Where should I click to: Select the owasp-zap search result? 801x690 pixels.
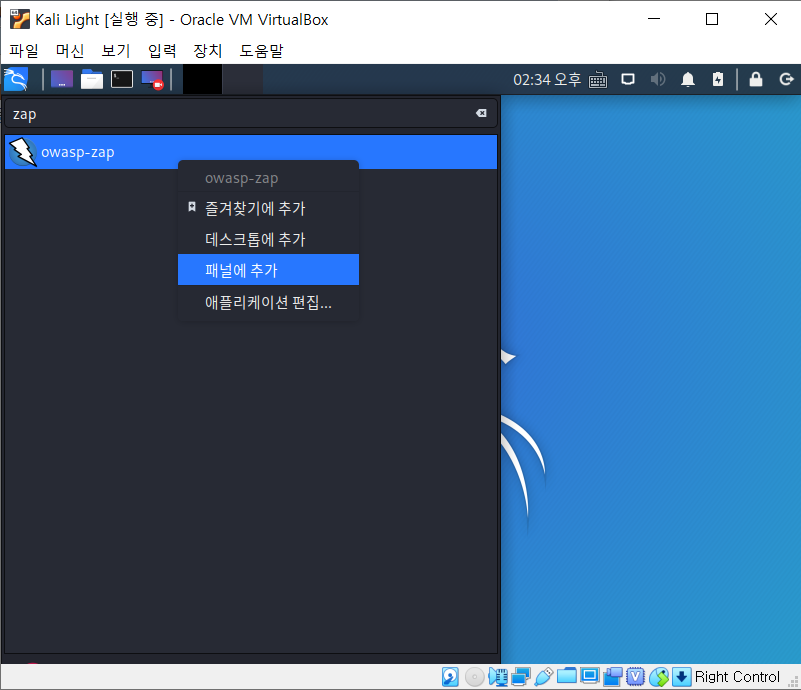(x=251, y=152)
